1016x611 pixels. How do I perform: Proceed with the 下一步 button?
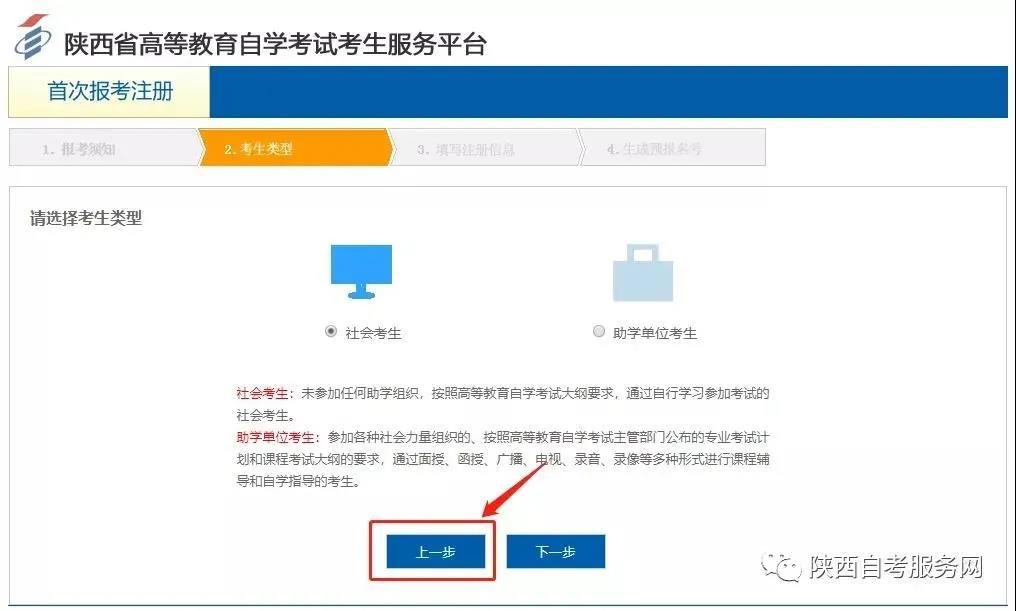555,551
